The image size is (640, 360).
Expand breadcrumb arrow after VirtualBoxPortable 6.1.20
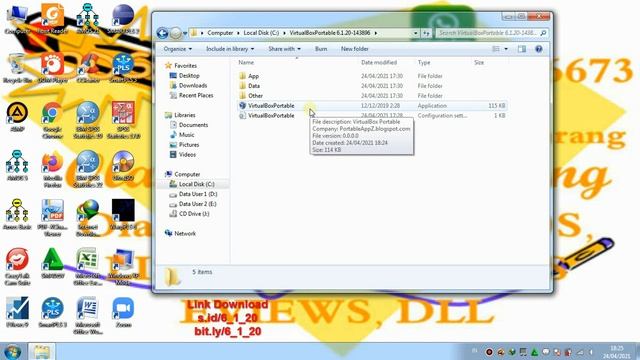coord(376,33)
